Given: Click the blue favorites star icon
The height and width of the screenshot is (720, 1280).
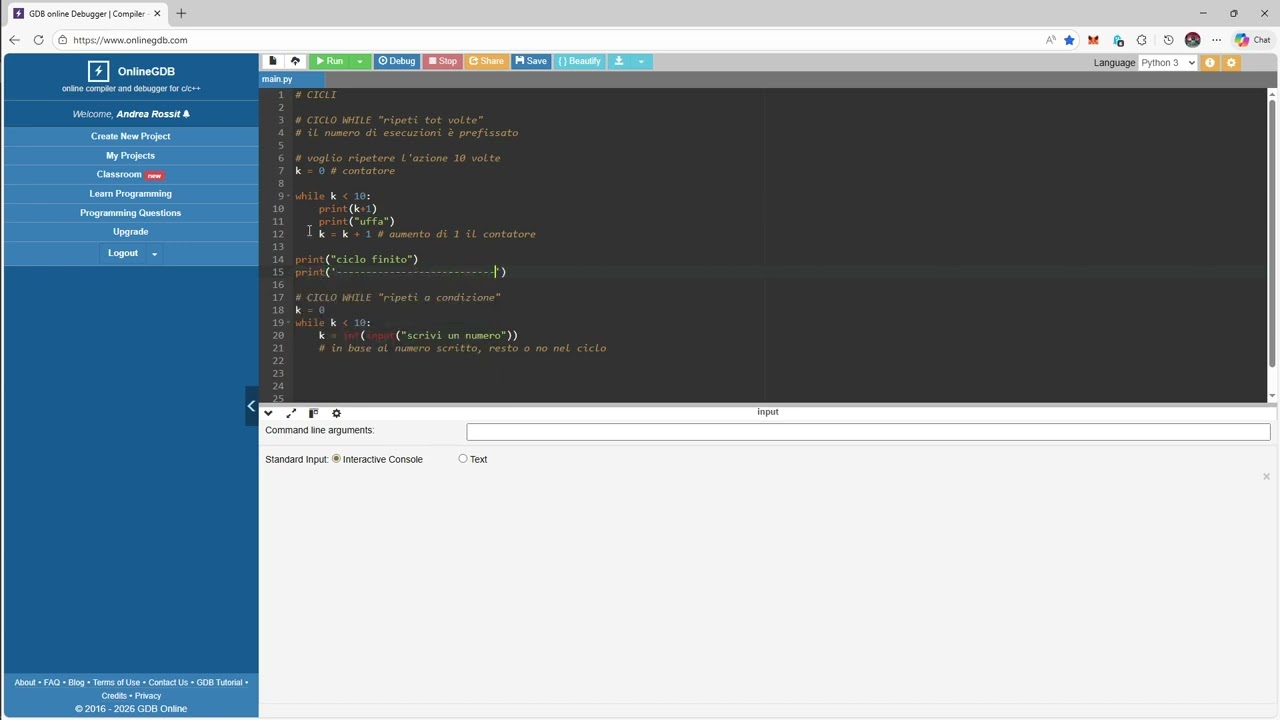Looking at the screenshot, I should pyautogui.click(x=1069, y=40).
